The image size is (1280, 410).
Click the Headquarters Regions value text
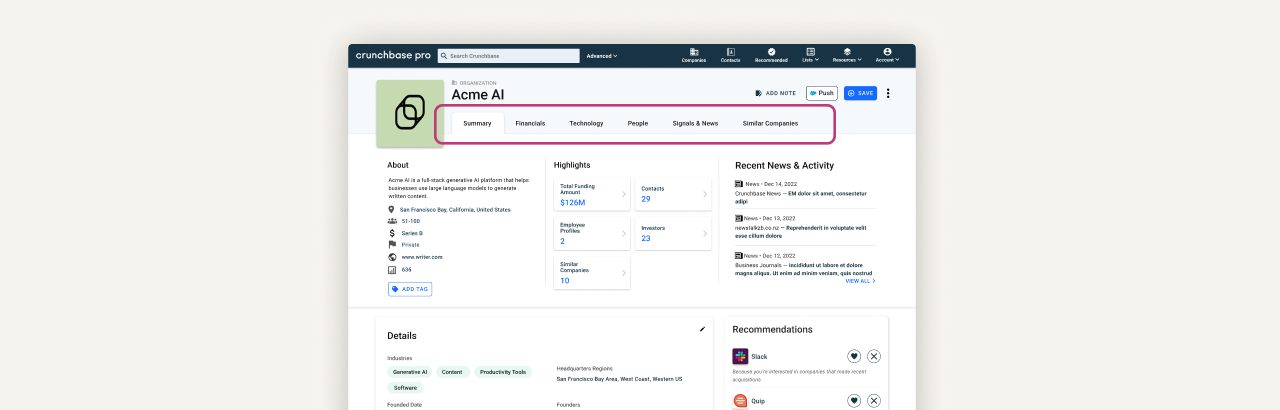point(619,379)
